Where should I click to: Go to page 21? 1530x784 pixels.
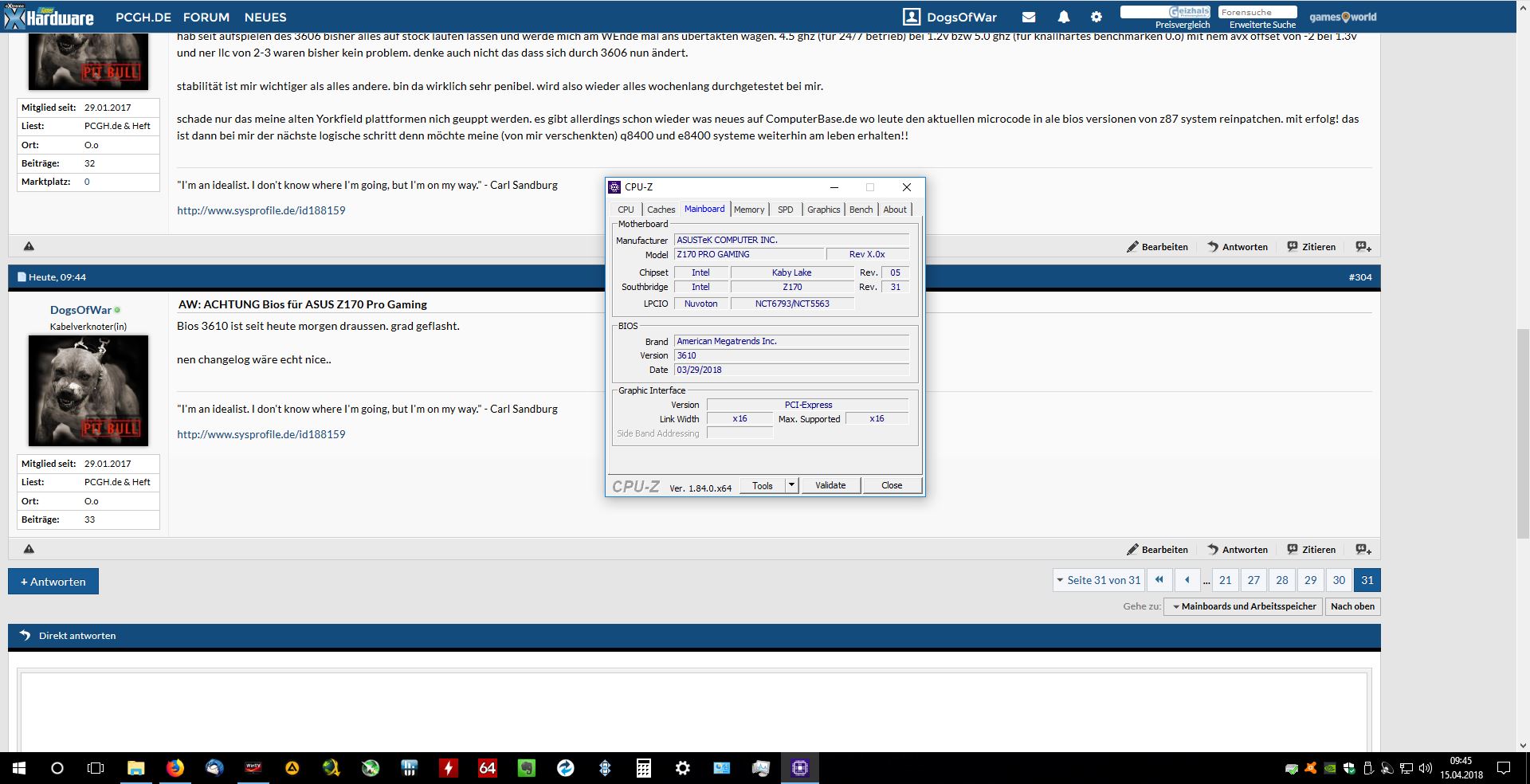[1226, 580]
